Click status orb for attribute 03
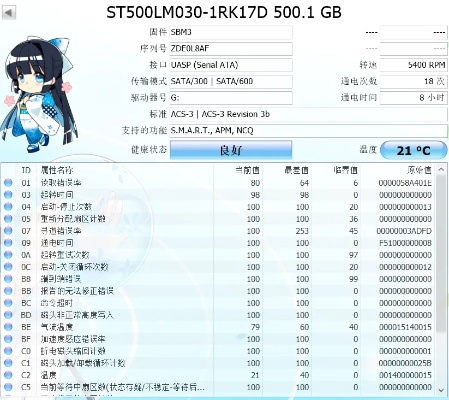The width and height of the screenshot is (449, 400). (x=8, y=195)
